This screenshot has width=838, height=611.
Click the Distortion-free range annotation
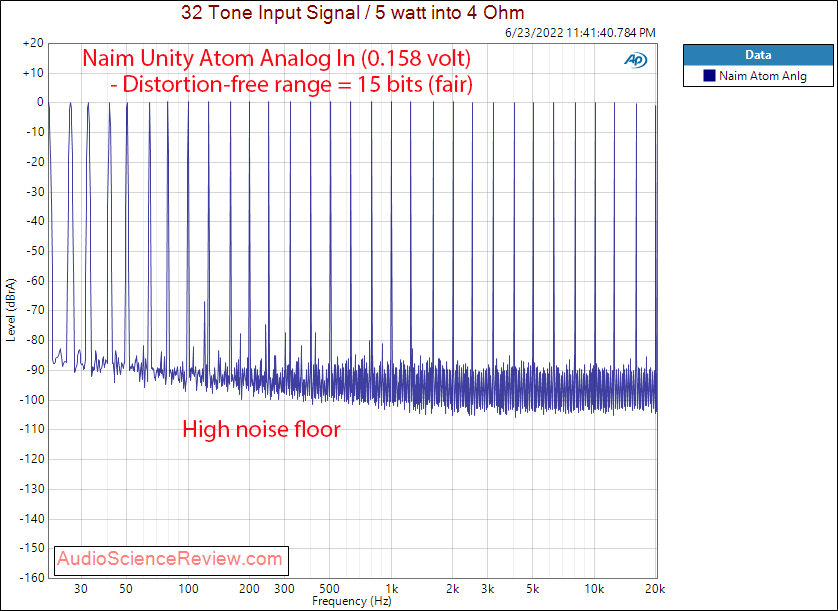click(x=291, y=84)
